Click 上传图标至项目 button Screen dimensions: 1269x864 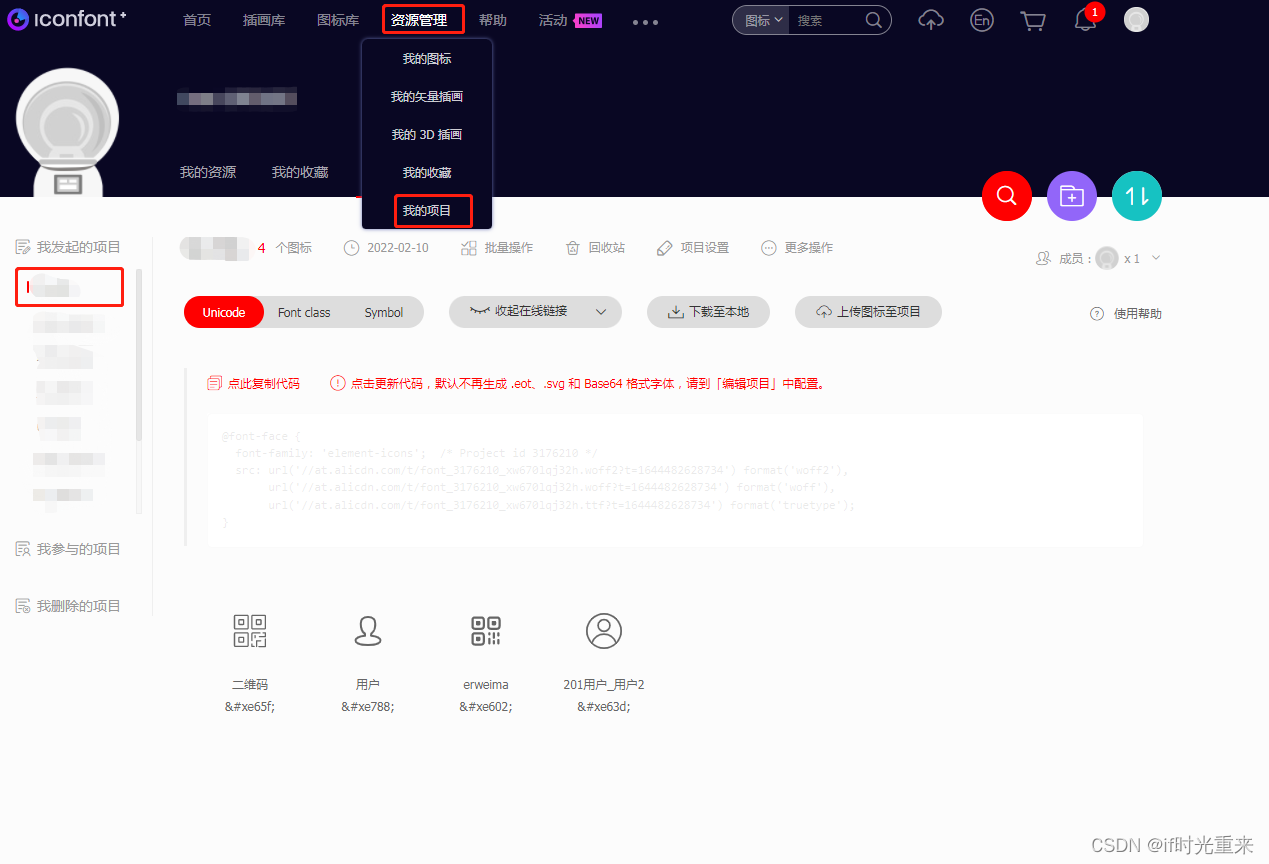tap(868, 312)
